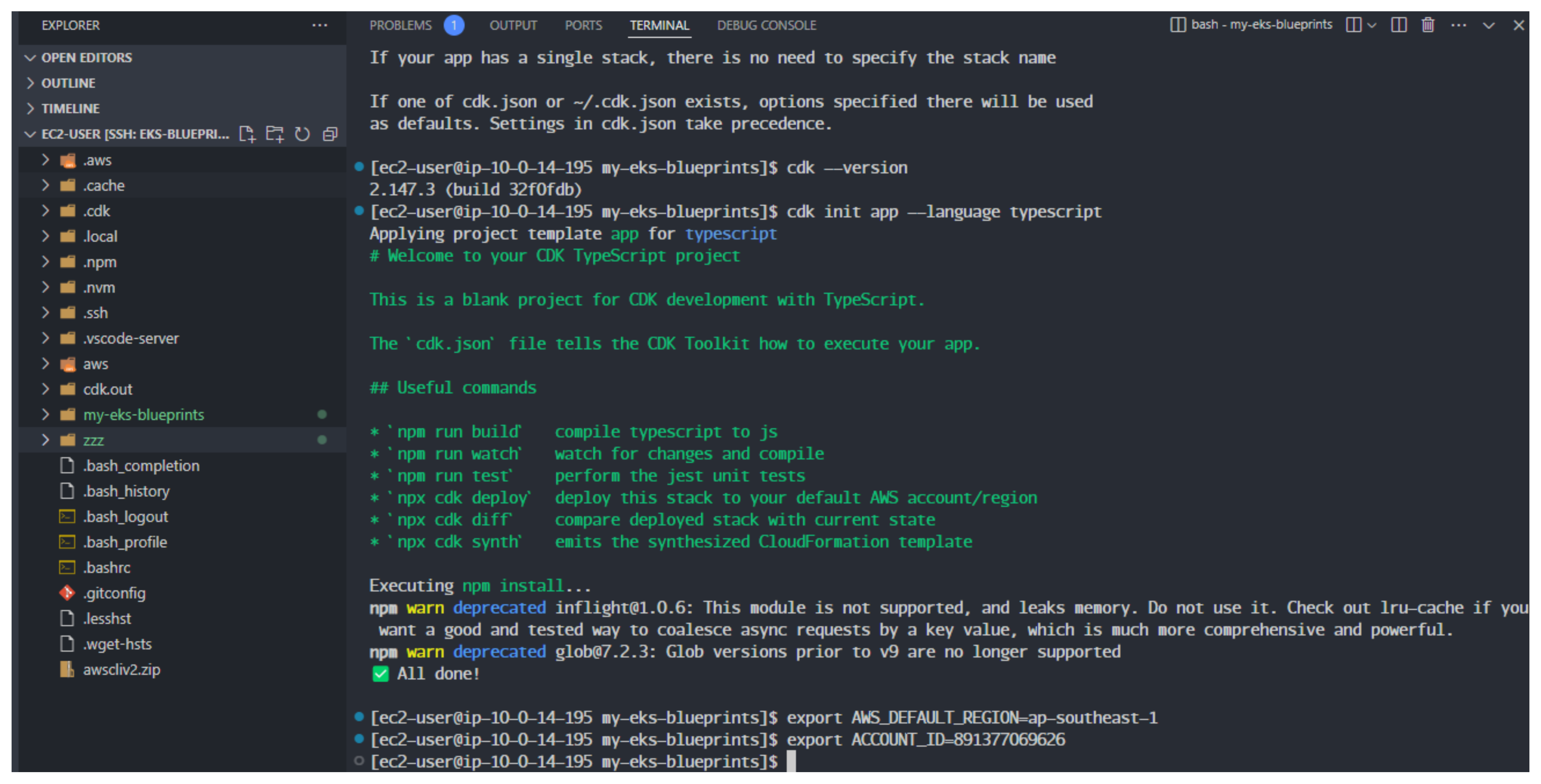Expand the .aws folder
Viewport: 1541px width, 784px height.
pos(182,160)
